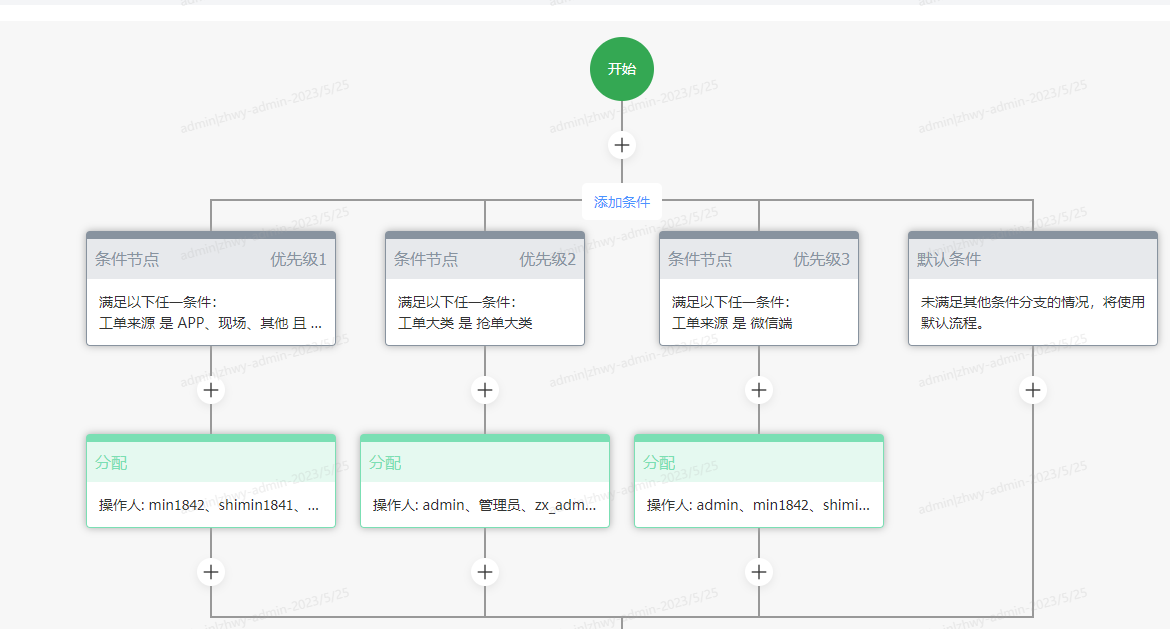Open 分配 card with 操作人 min1842、shimin1841

tap(211, 481)
